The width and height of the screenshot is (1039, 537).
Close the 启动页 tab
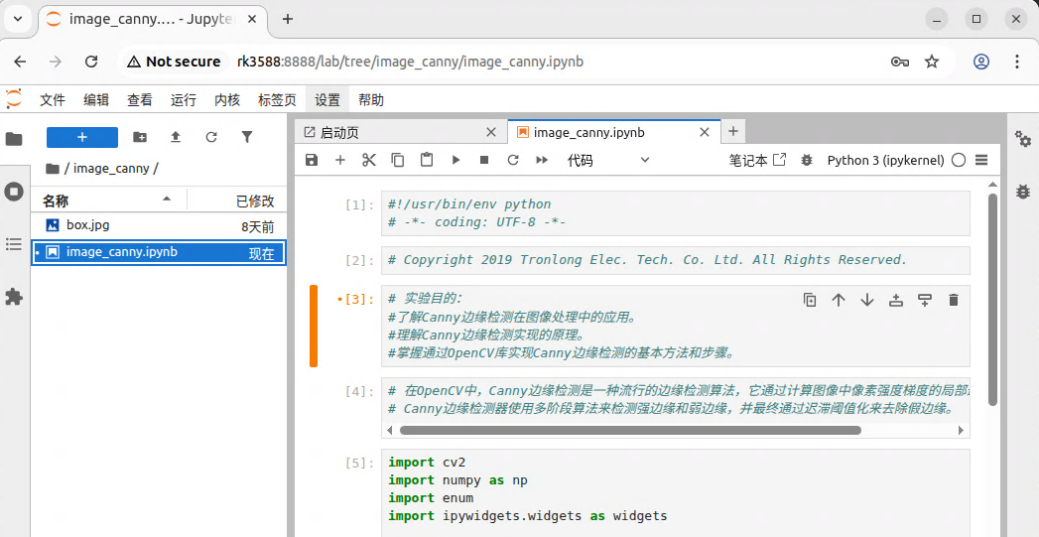pos(491,133)
